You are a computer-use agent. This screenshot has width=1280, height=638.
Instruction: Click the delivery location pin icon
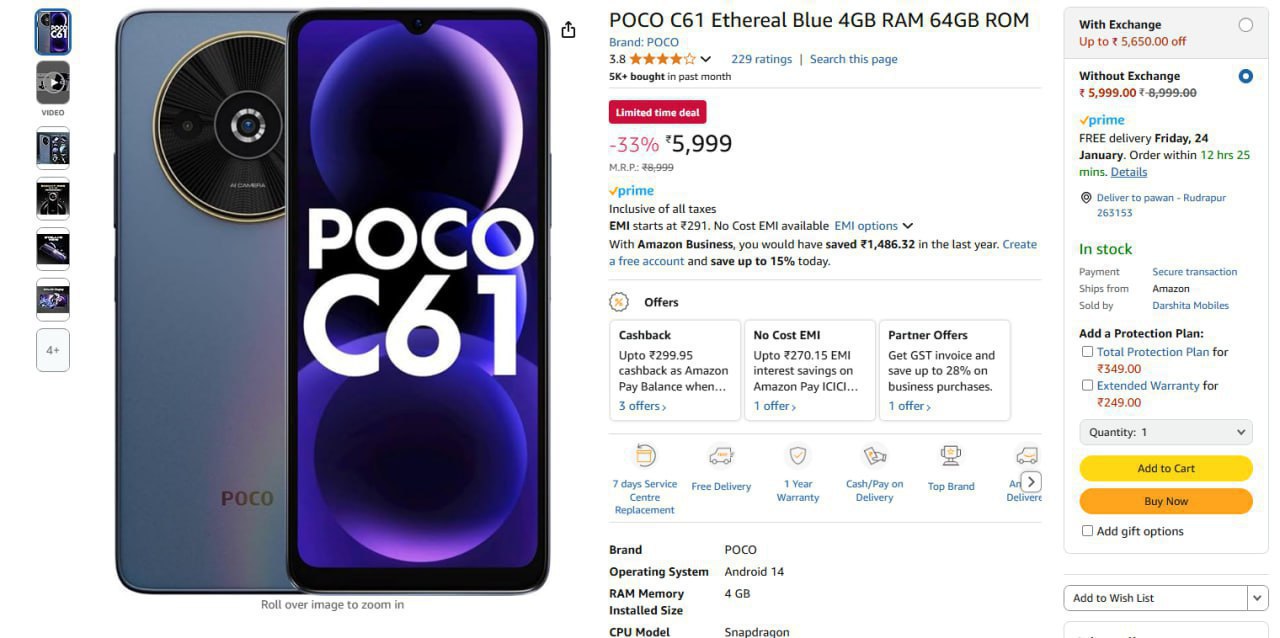(x=1086, y=198)
